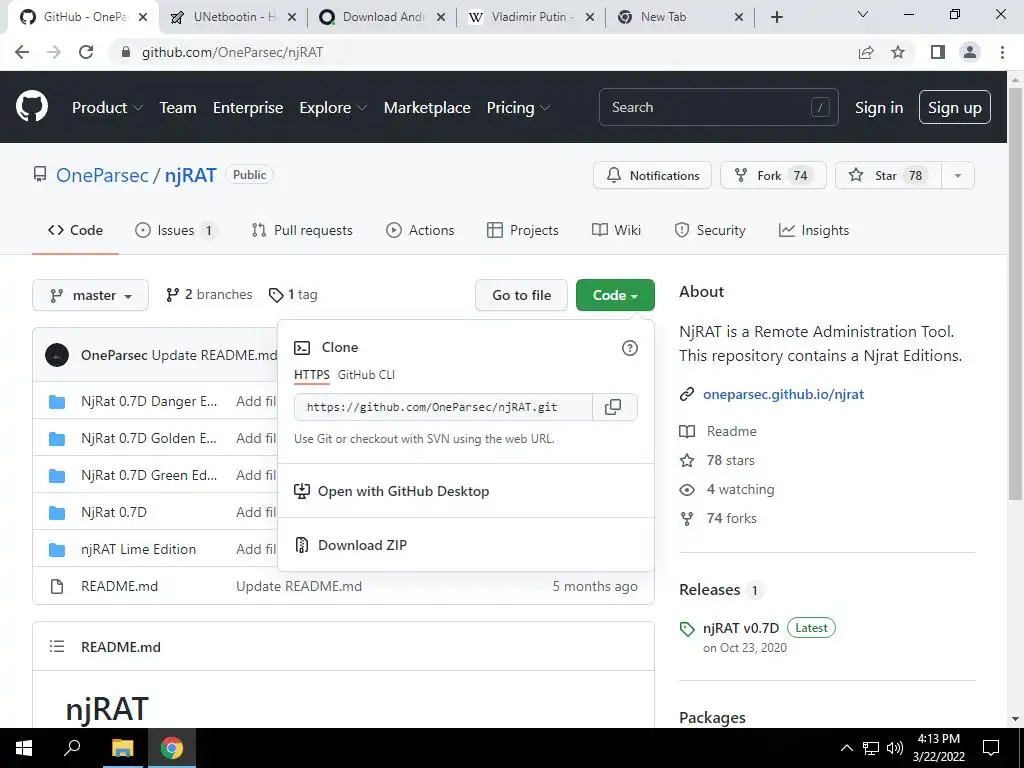
Task: Click the network tray icon
Action: (x=871, y=748)
